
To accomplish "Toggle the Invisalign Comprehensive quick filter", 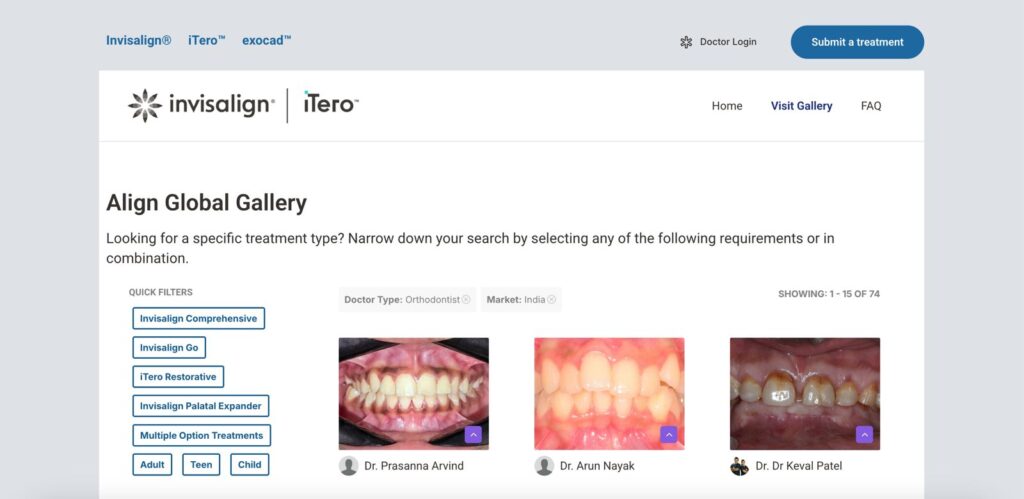I will tap(198, 319).
